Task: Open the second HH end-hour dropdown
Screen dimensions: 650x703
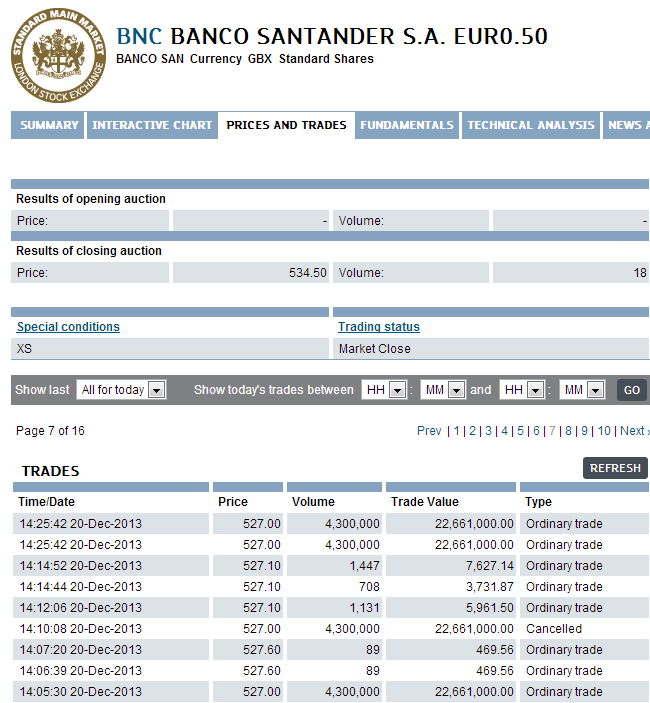Action: (522, 390)
